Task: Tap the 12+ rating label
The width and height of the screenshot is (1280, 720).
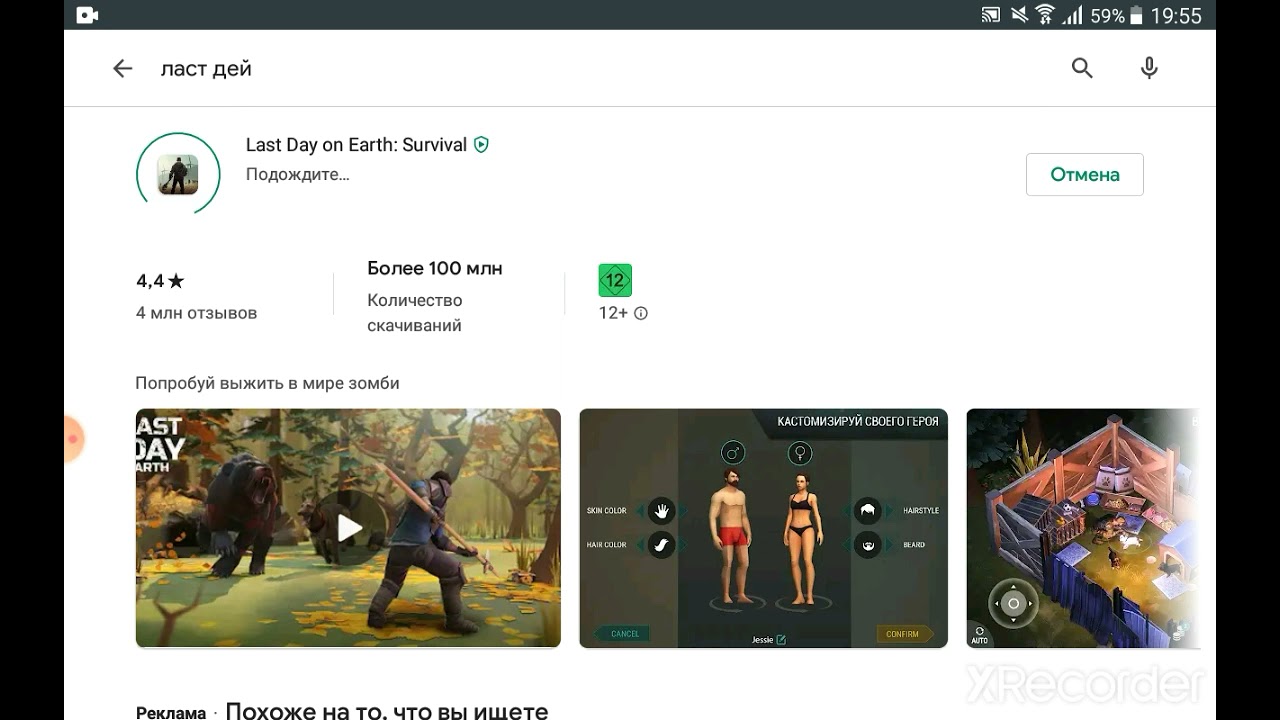Action: click(x=613, y=313)
